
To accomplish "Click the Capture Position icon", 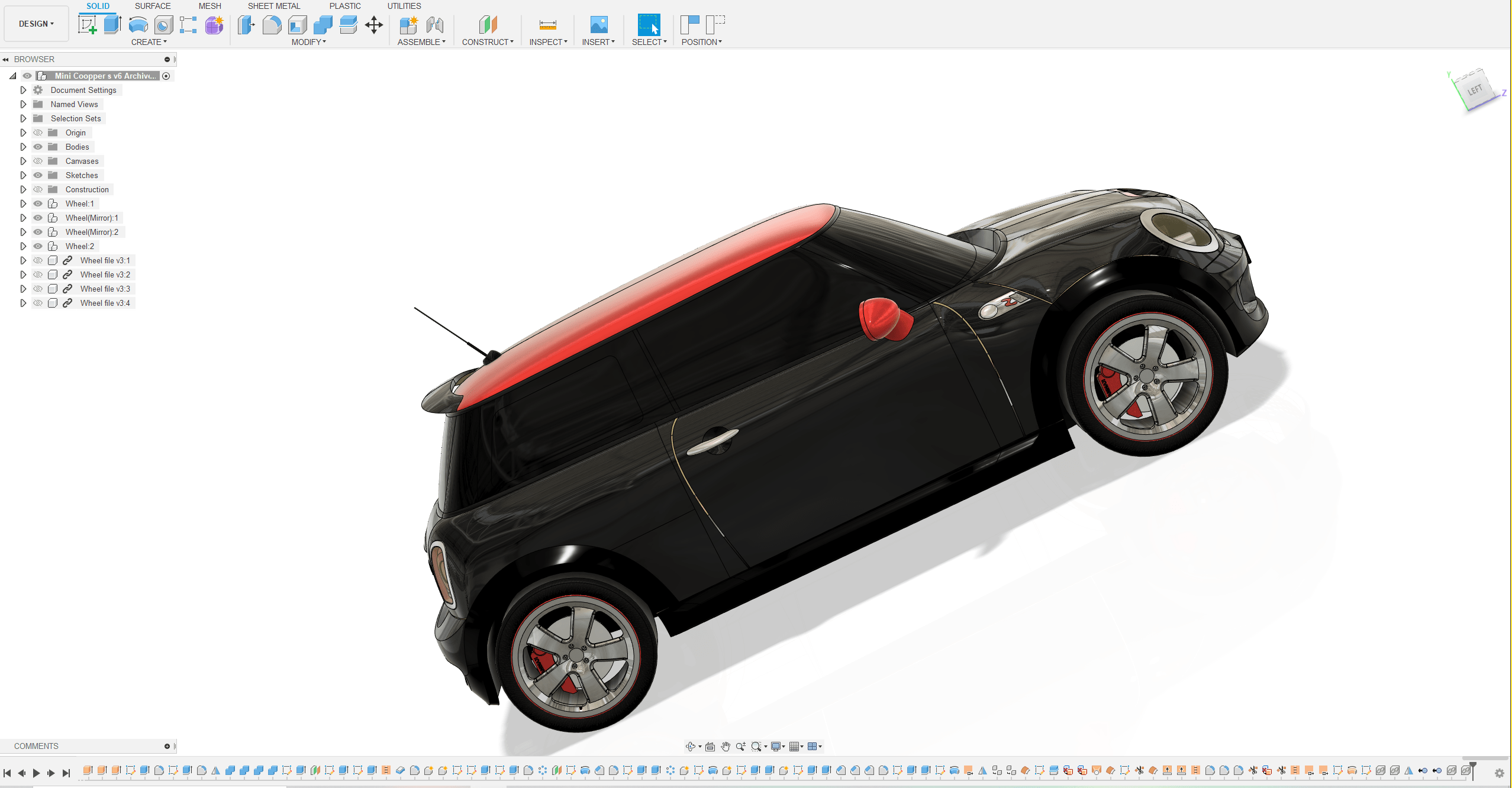I will (x=690, y=25).
